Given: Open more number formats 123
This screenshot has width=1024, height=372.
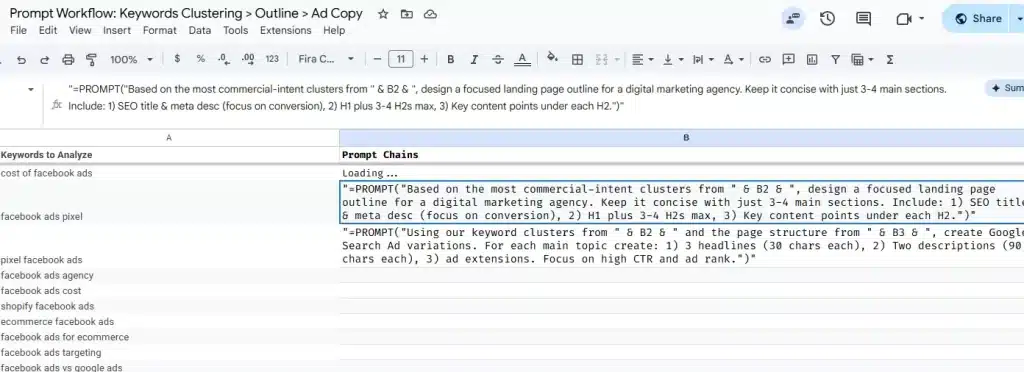Looking at the screenshot, I should (x=272, y=59).
